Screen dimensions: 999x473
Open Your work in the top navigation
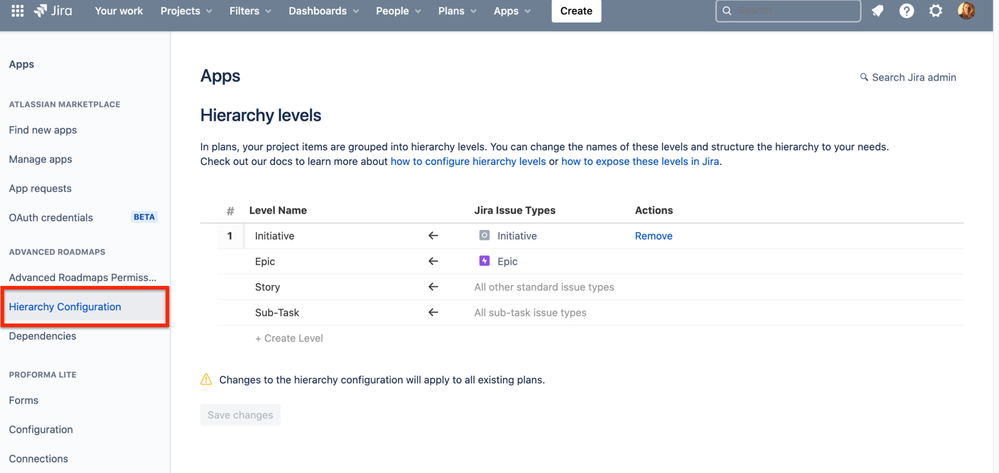click(x=119, y=11)
